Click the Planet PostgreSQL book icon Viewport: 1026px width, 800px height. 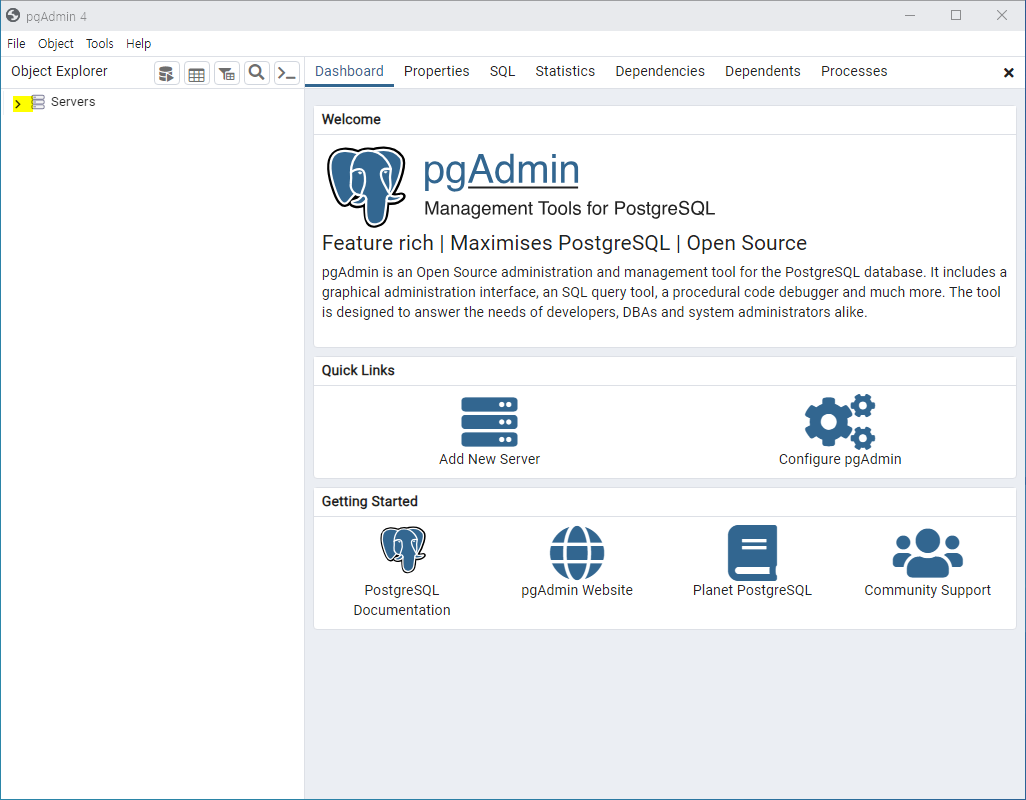coord(752,553)
